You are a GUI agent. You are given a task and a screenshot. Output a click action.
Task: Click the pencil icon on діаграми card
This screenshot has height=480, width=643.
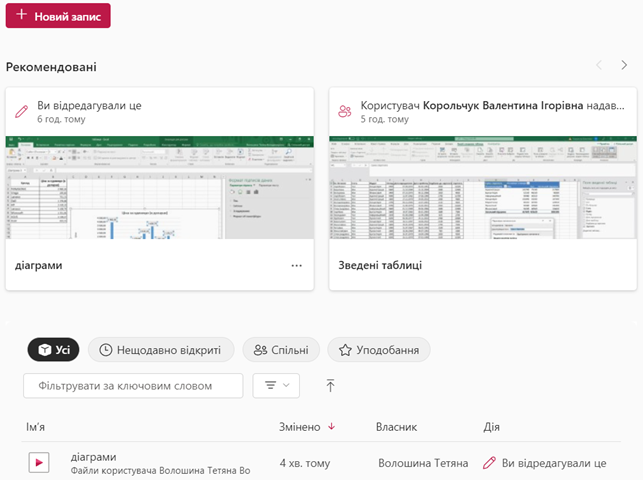(21, 111)
